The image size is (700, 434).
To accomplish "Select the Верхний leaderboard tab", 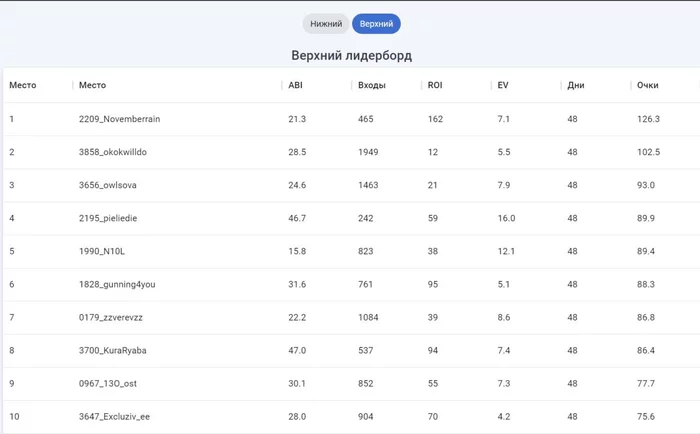I will [376, 24].
